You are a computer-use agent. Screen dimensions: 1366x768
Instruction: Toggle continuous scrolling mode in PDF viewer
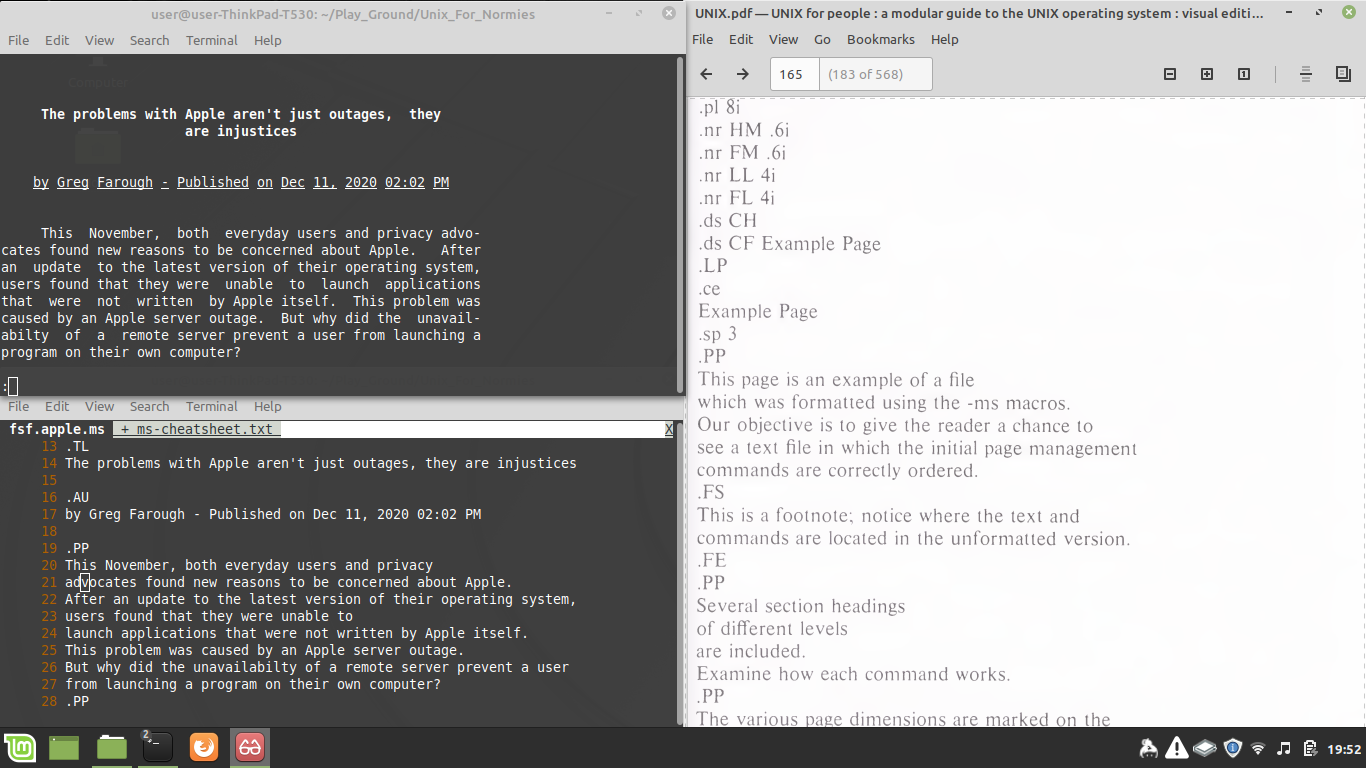1306,74
